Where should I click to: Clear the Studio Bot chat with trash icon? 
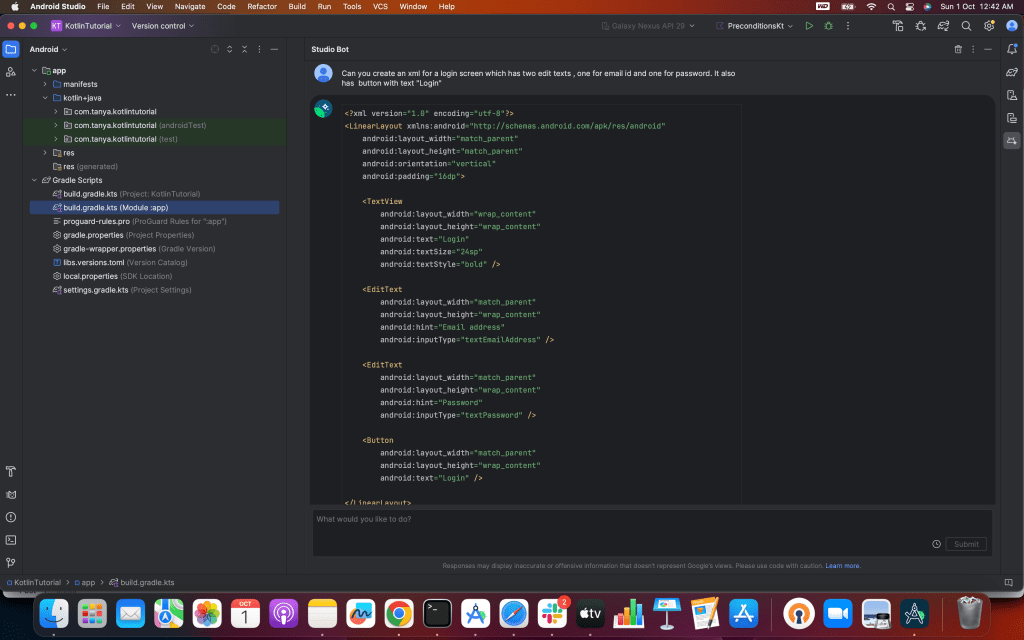(958, 49)
